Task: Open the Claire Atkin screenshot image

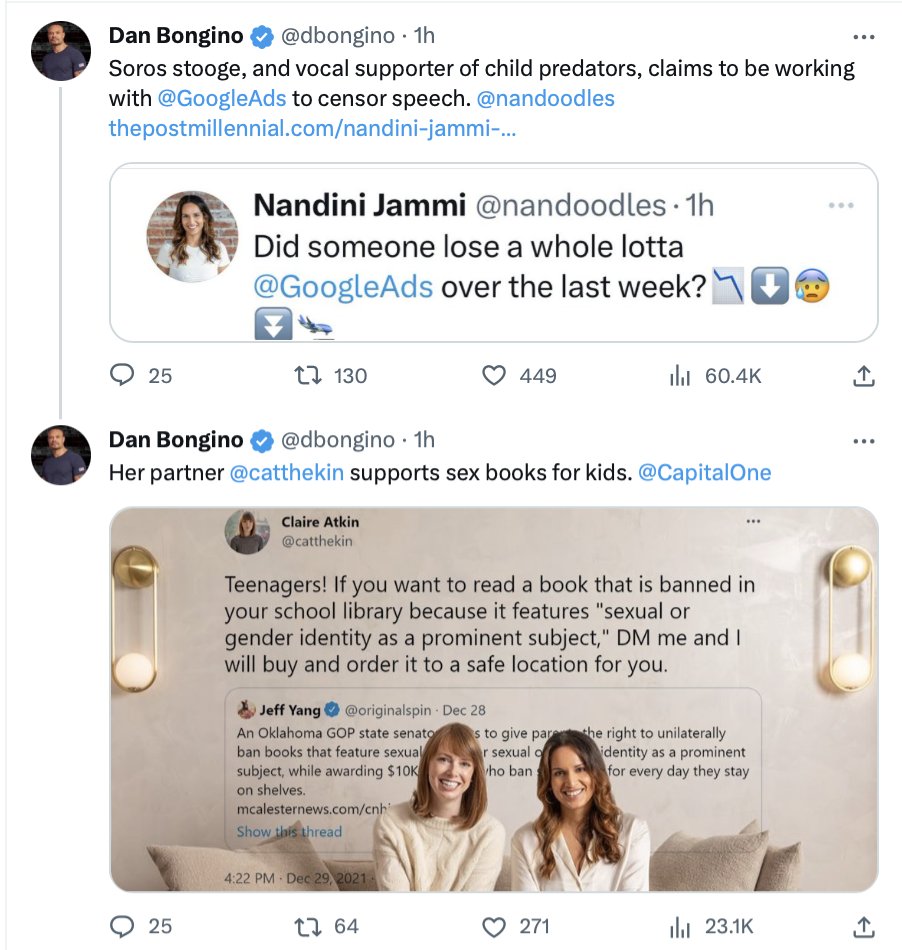Action: coord(492,698)
